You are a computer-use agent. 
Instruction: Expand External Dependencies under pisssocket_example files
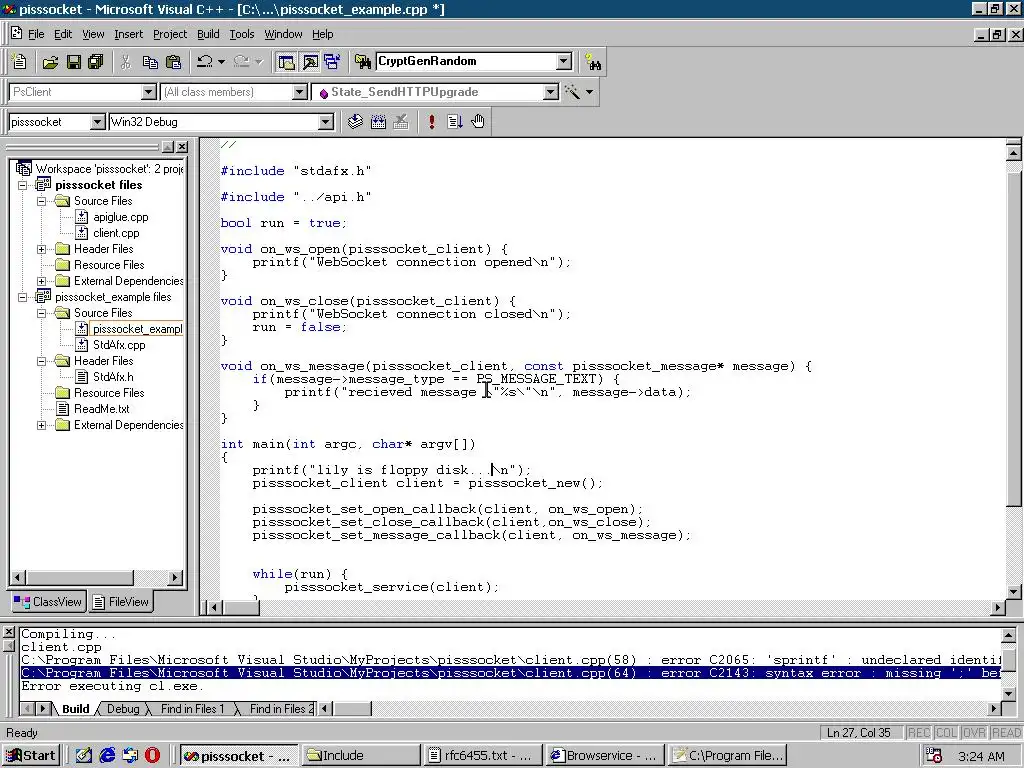click(x=41, y=425)
